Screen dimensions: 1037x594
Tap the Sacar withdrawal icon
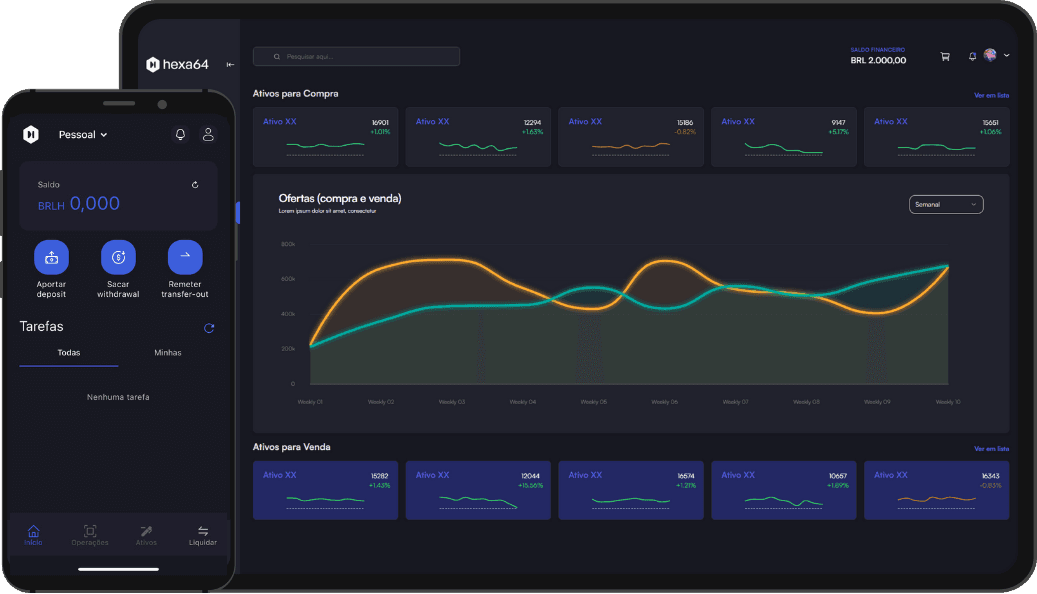tap(118, 258)
